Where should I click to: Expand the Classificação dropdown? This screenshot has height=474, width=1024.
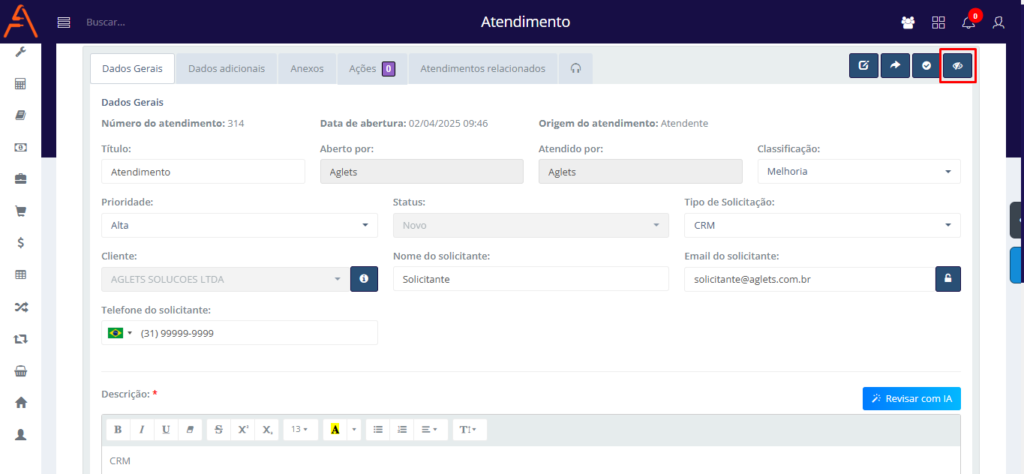pos(858,171)
